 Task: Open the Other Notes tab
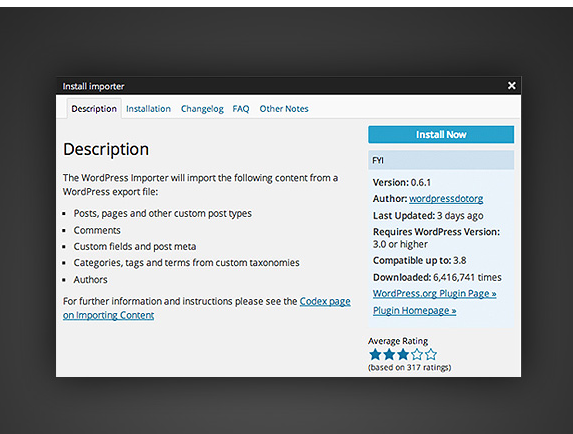pos(284,108)
